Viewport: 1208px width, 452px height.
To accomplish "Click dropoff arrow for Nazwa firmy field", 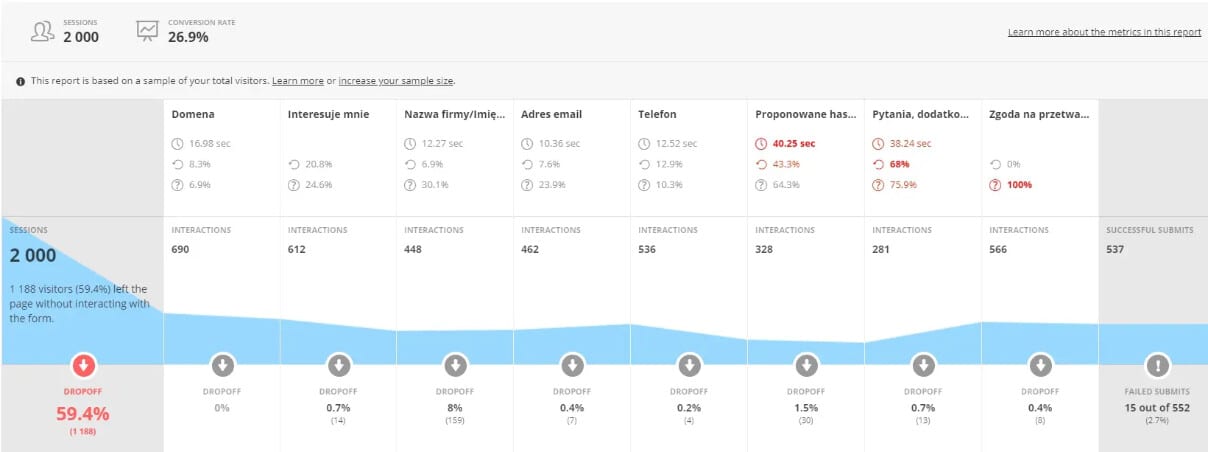I will tap(455, 364).
